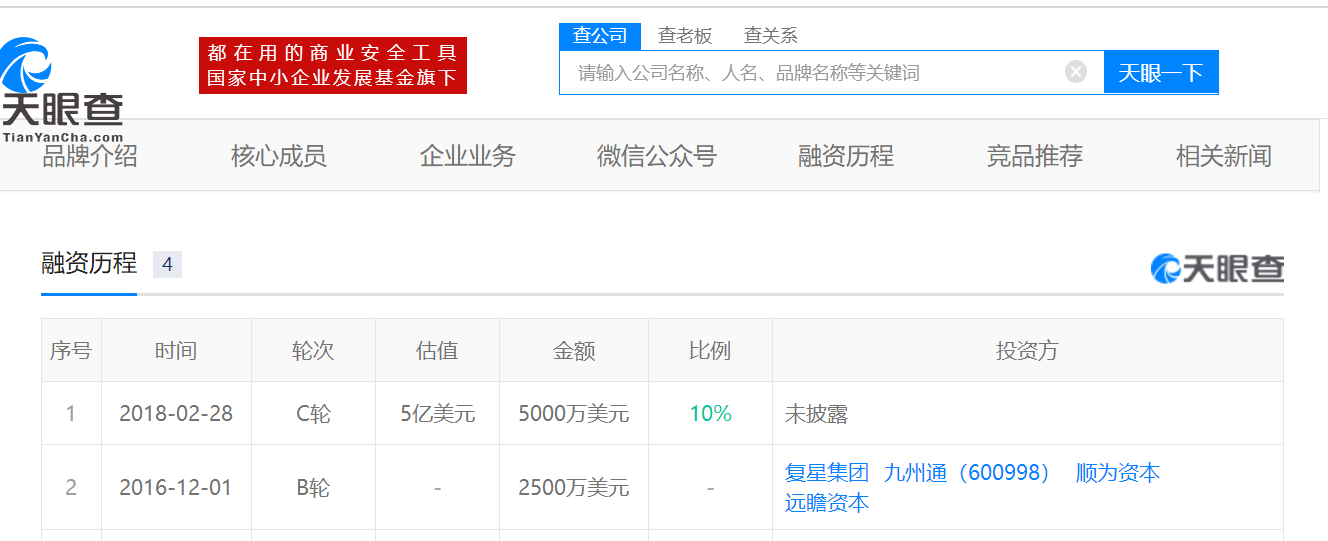
Task: Select the 5亿美元 valuation cell
Action: coord(437,413)
